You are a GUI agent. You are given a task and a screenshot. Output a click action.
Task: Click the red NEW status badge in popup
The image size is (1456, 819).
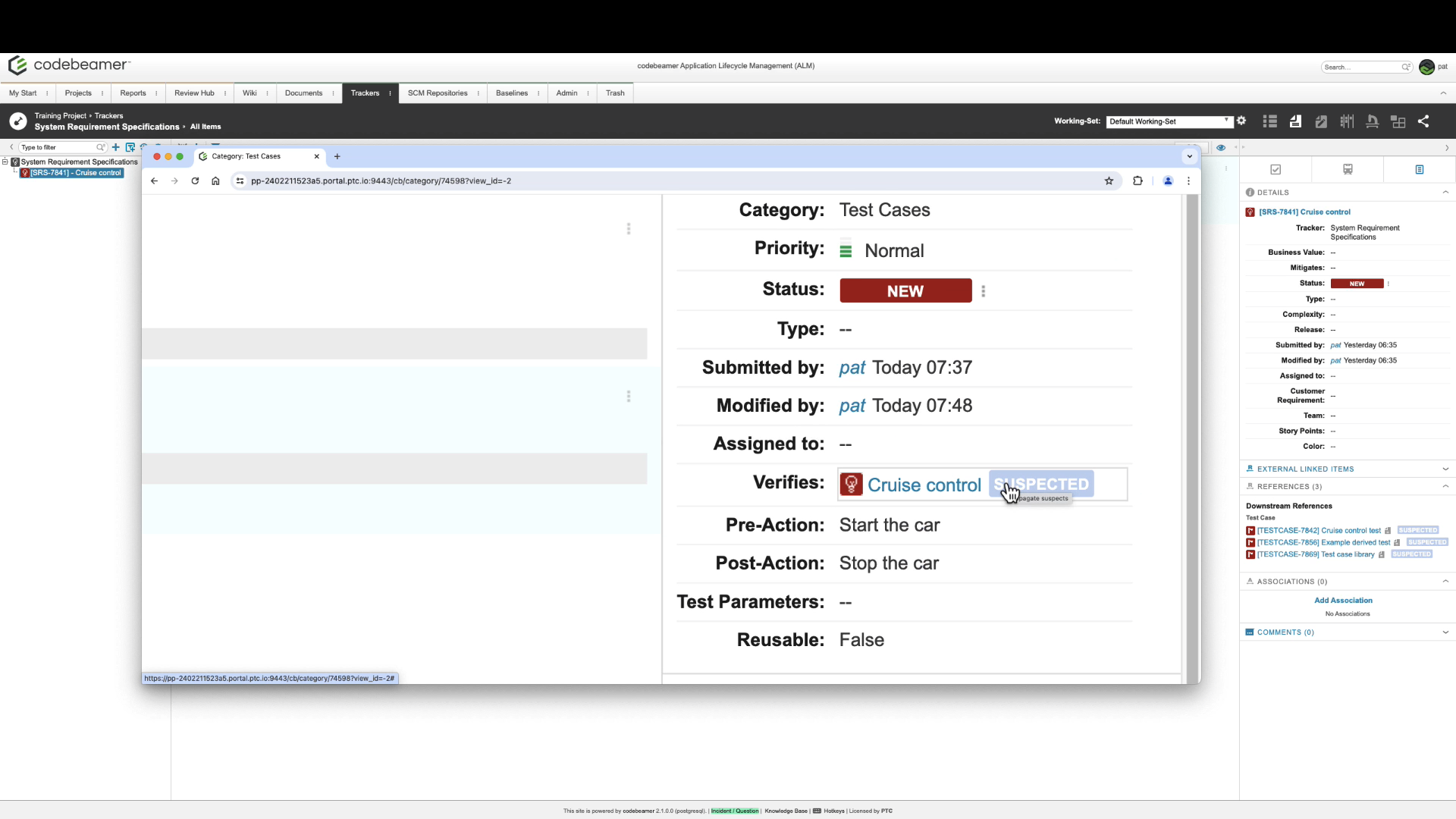pyautogui.click(x=905, y=291)
